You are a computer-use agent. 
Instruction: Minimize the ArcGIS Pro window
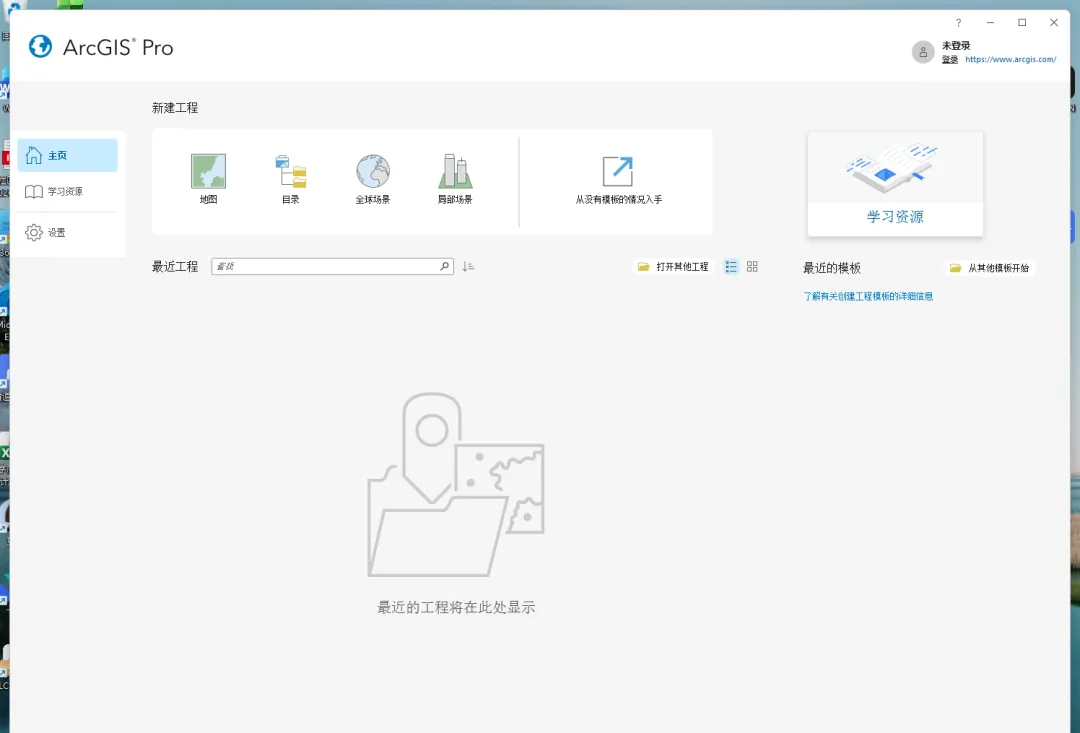click(x=990, y=23)
